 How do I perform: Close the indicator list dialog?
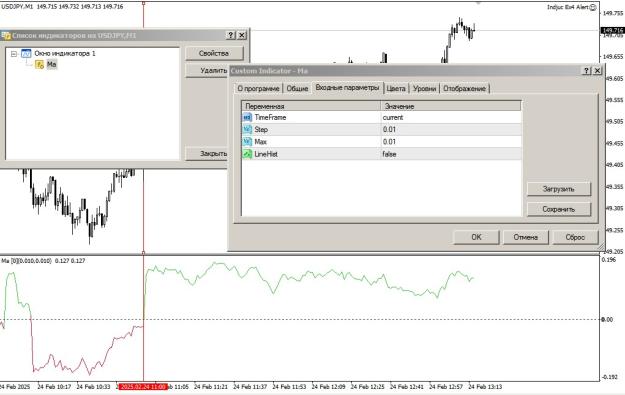point(242,35)
